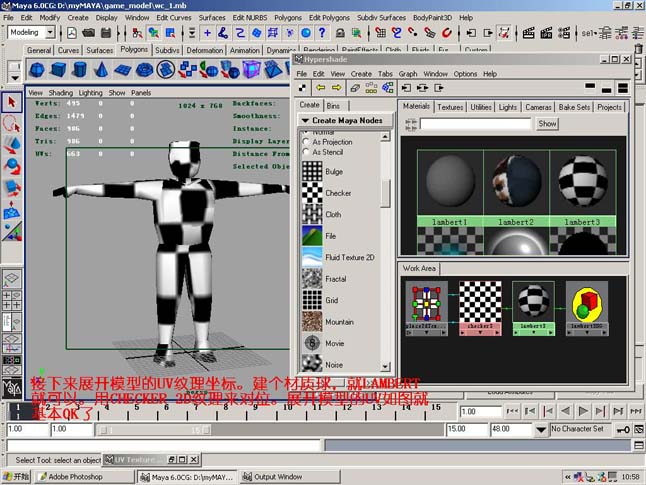The width and height of the screenshot is (646, 485).
Task: Click Hypershade output connections icon
Action: click(x=439, y=88)
